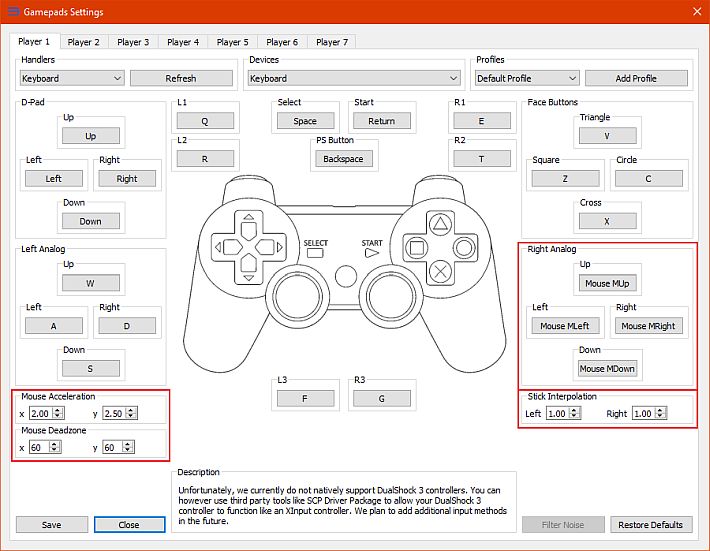Change the R3 binding G

pos(382,398)
